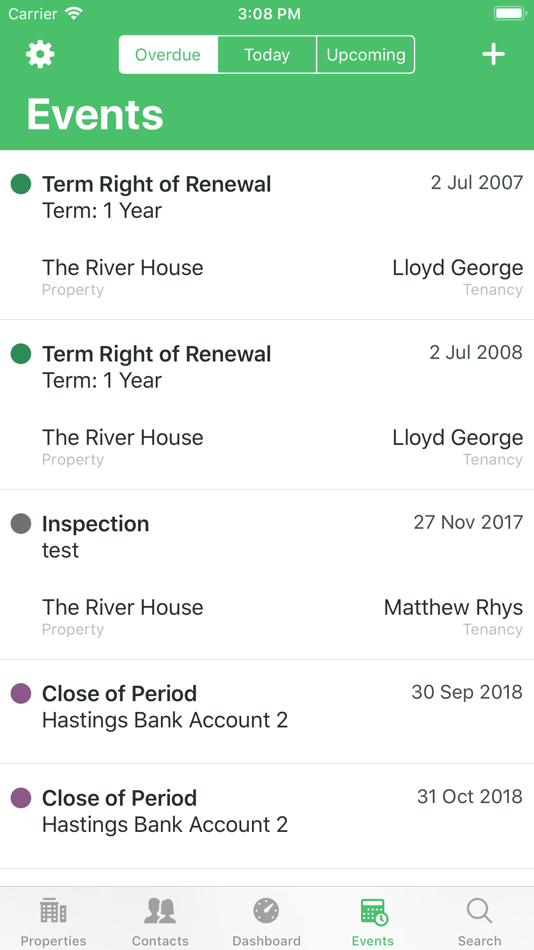Open the Contacts people icon tab

click(160, 922)
